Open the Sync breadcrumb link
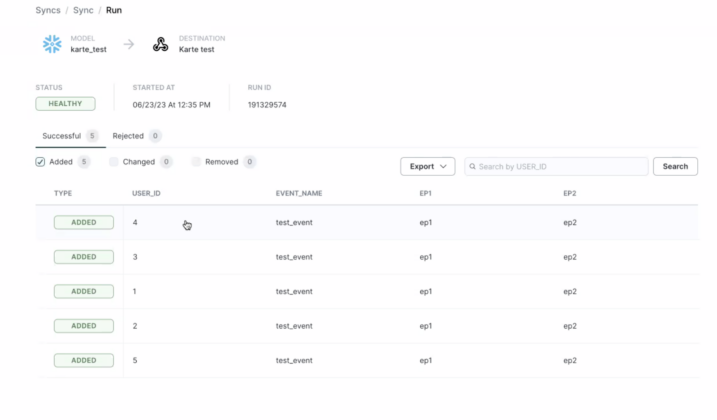717x420 pixels. [x=84, y=10]
